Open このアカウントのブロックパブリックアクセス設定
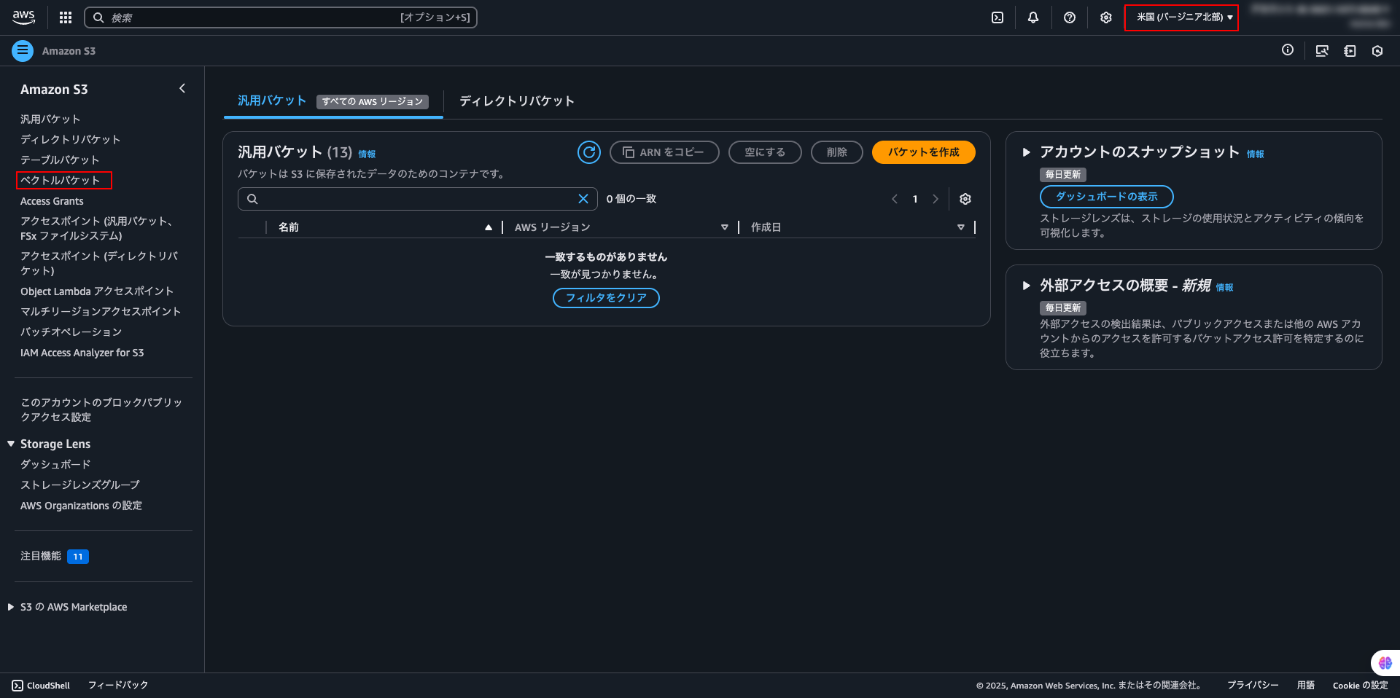The width and height of the screenshot is (1400, 698). click(x=102, y=409)
